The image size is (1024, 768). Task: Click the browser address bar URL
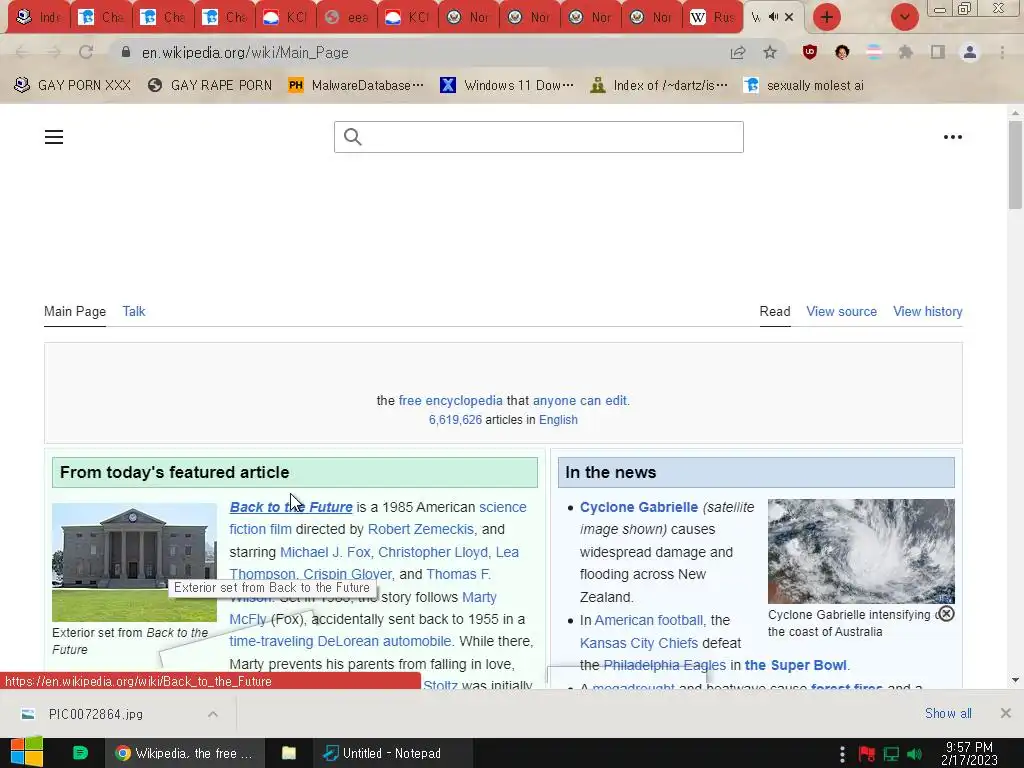(245, 52)
